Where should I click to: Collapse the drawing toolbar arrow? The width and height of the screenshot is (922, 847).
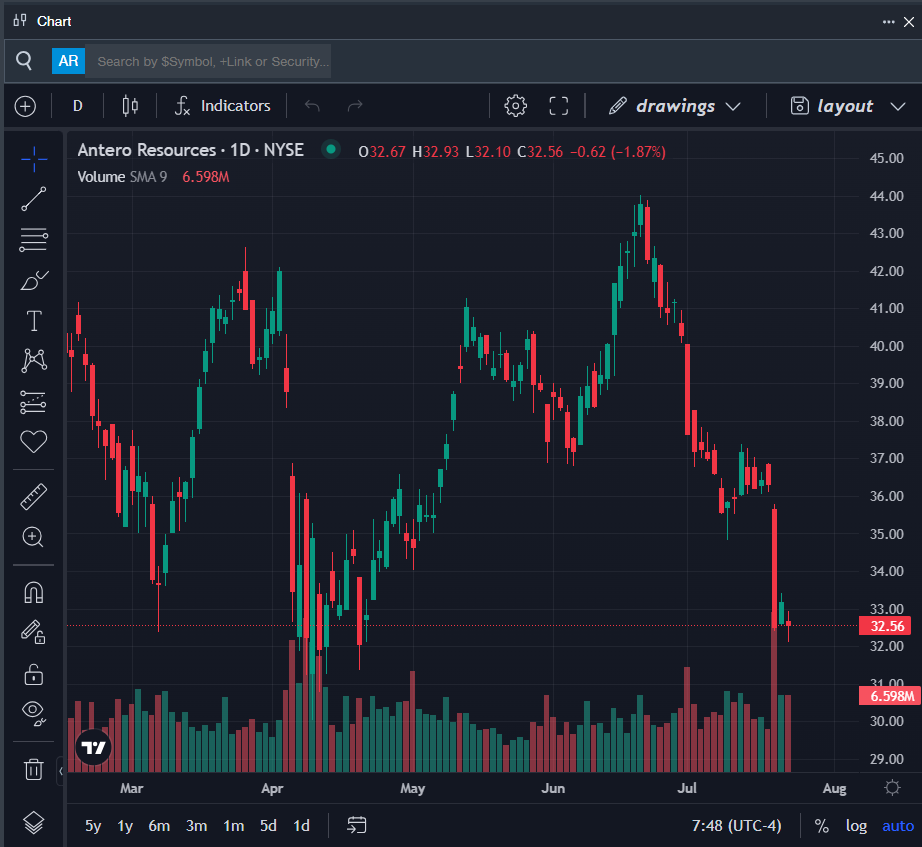(61, 771)
